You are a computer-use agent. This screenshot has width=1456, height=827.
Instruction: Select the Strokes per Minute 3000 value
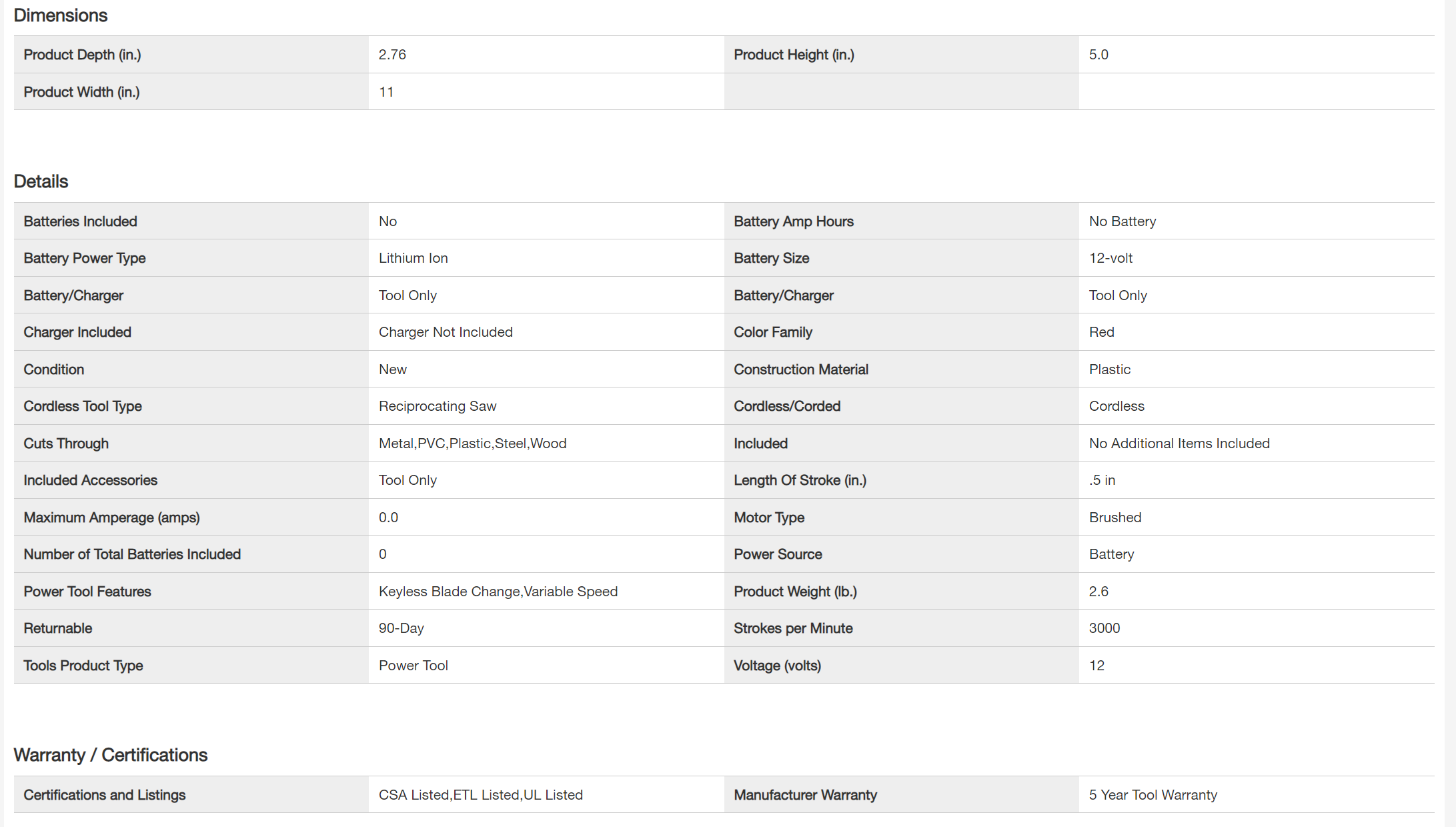coord(1104,628)
